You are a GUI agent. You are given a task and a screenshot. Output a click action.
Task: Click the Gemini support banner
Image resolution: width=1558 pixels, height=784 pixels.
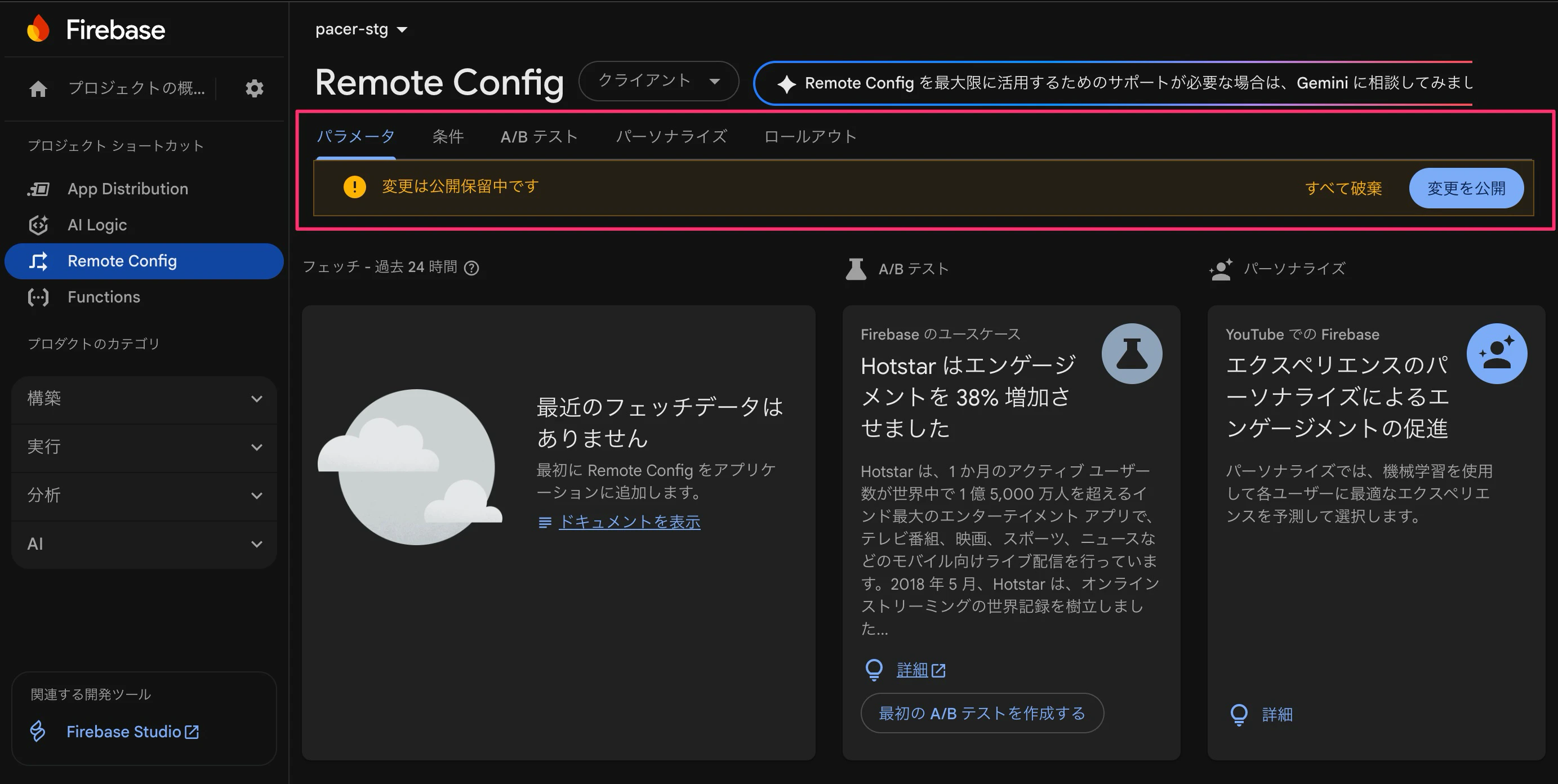pyautogui.click(x=1114, y=83)
